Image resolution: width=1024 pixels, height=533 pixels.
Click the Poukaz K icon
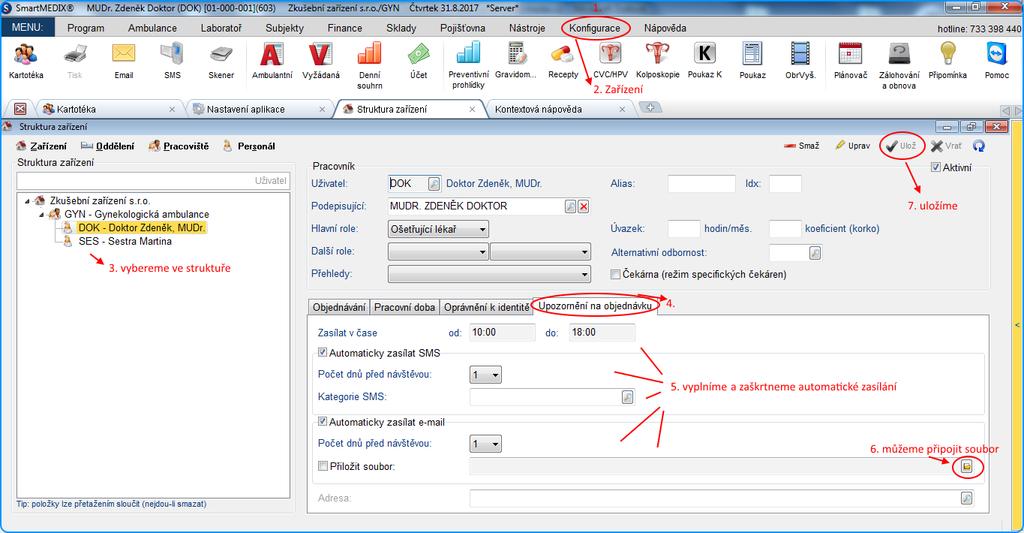705,54
